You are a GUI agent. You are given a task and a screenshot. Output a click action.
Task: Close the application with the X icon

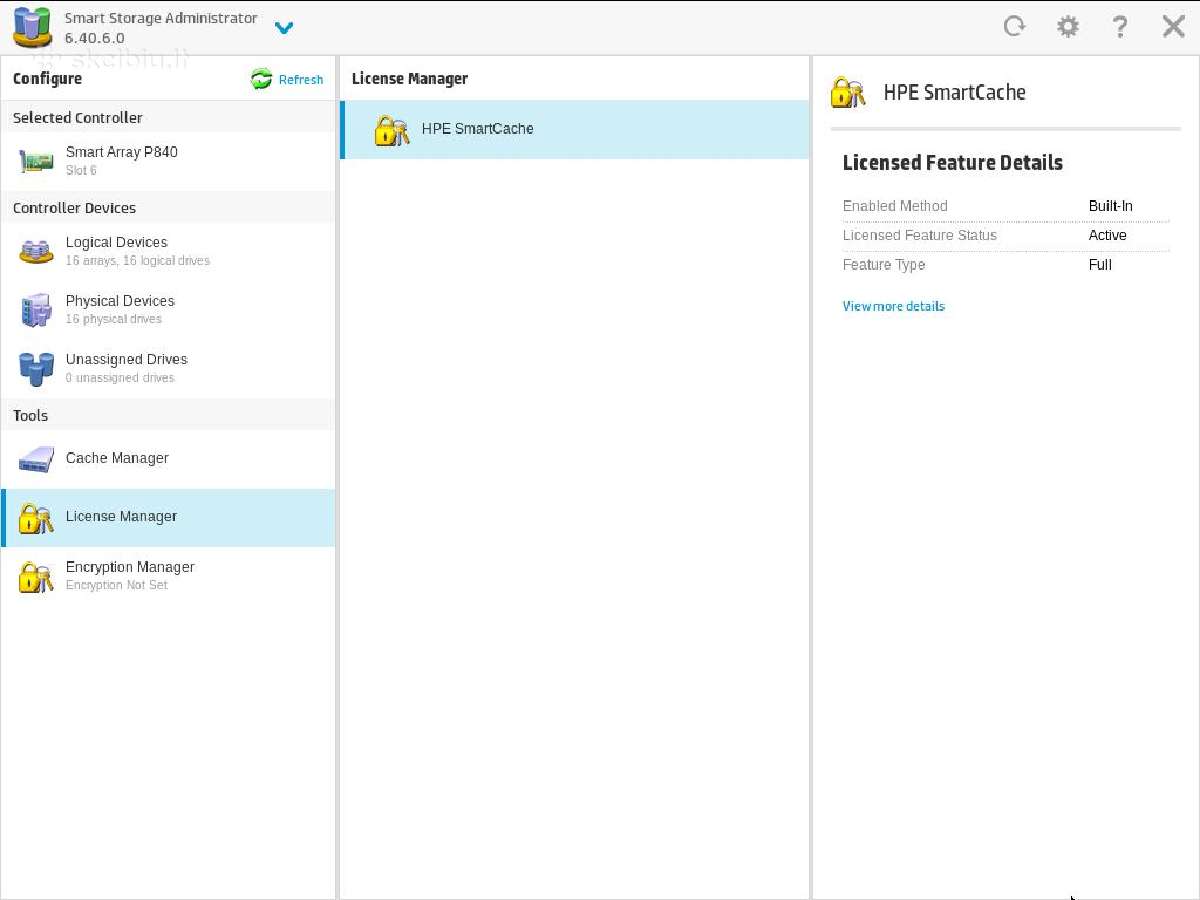point(1174,26)
